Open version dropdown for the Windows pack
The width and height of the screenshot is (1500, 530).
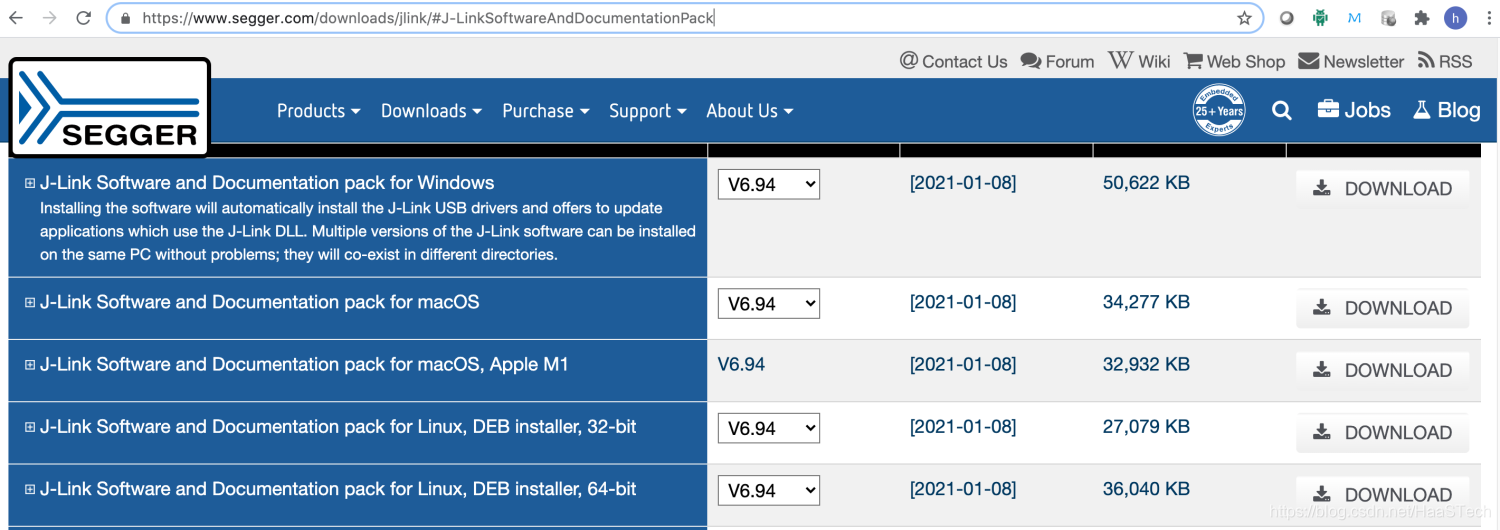pos(768,184)
